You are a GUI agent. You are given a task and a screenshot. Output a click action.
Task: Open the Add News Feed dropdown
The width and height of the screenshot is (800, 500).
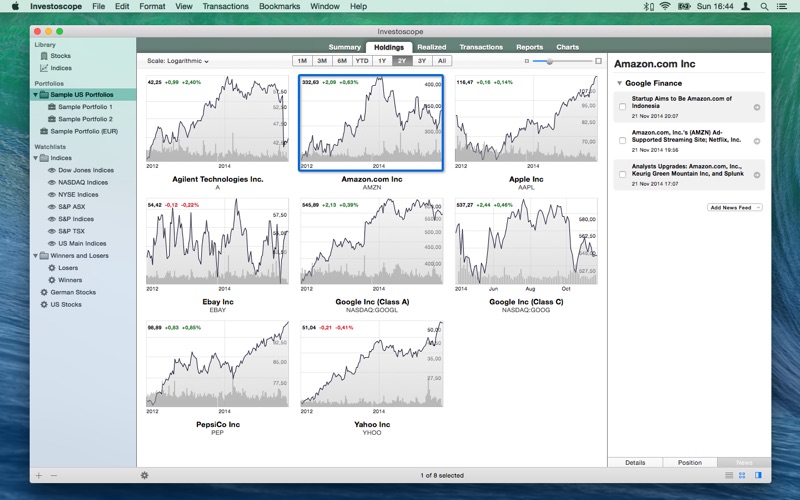tap(734, 207)
